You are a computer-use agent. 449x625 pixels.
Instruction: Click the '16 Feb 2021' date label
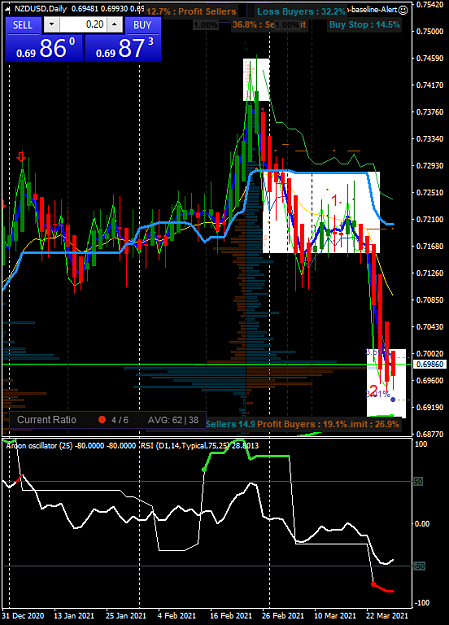pos(231,616)
